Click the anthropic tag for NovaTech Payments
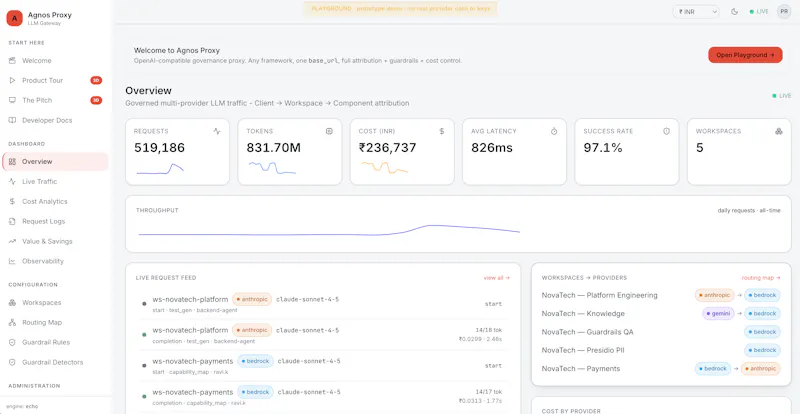This screenshot has height=414, width=800. [x=761, y=369]
